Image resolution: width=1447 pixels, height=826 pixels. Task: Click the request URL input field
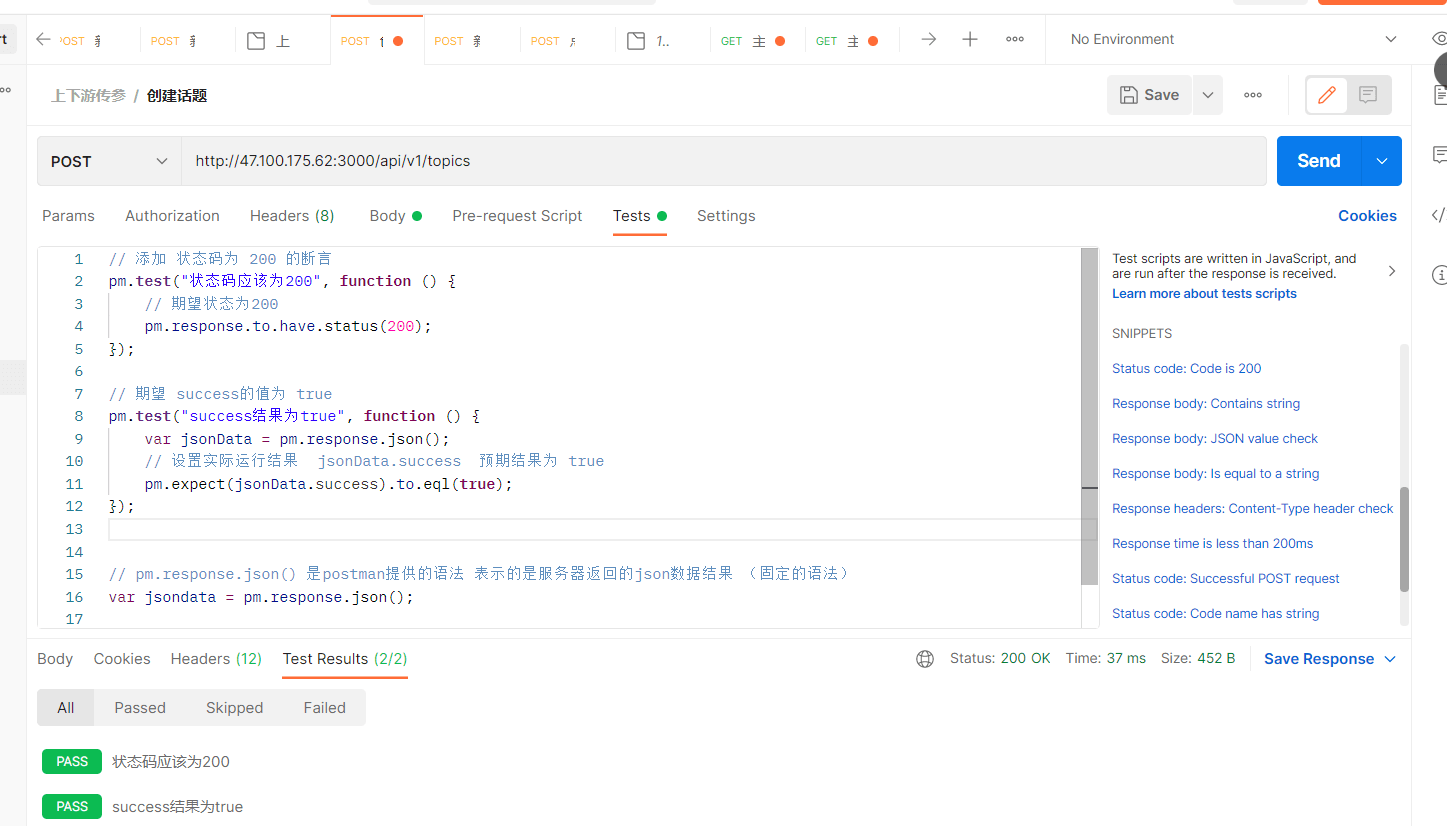pos(723,161)
